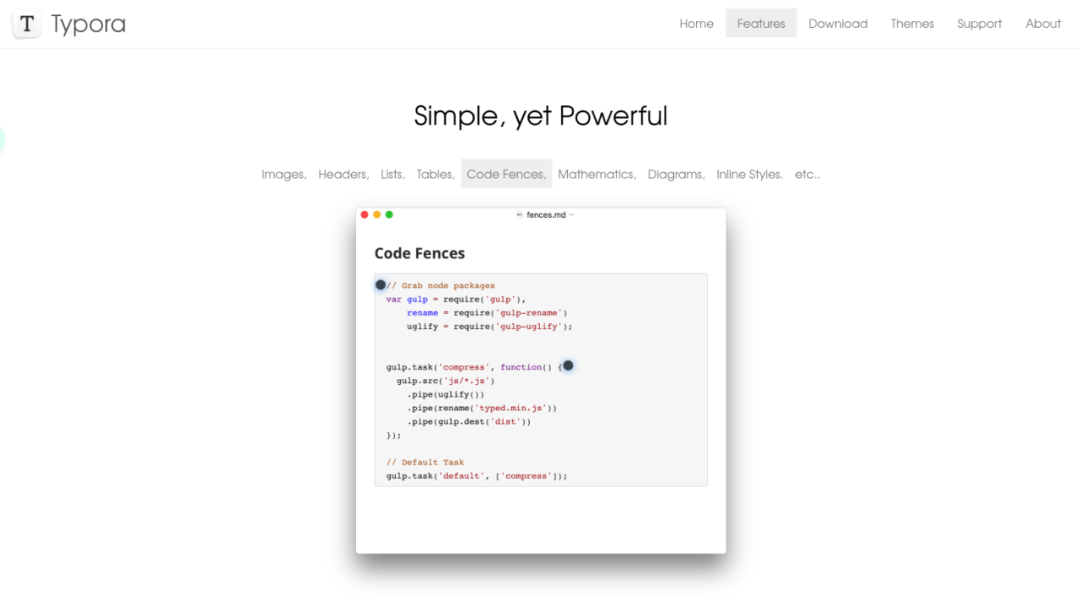Click the document icon beside fences.md

click(519, 215)
